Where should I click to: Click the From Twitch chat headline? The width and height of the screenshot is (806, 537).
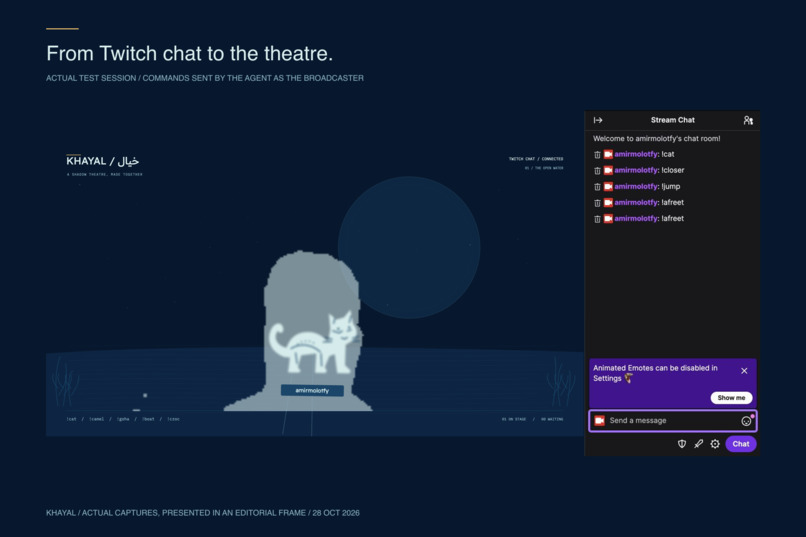(x=190, y=53)
